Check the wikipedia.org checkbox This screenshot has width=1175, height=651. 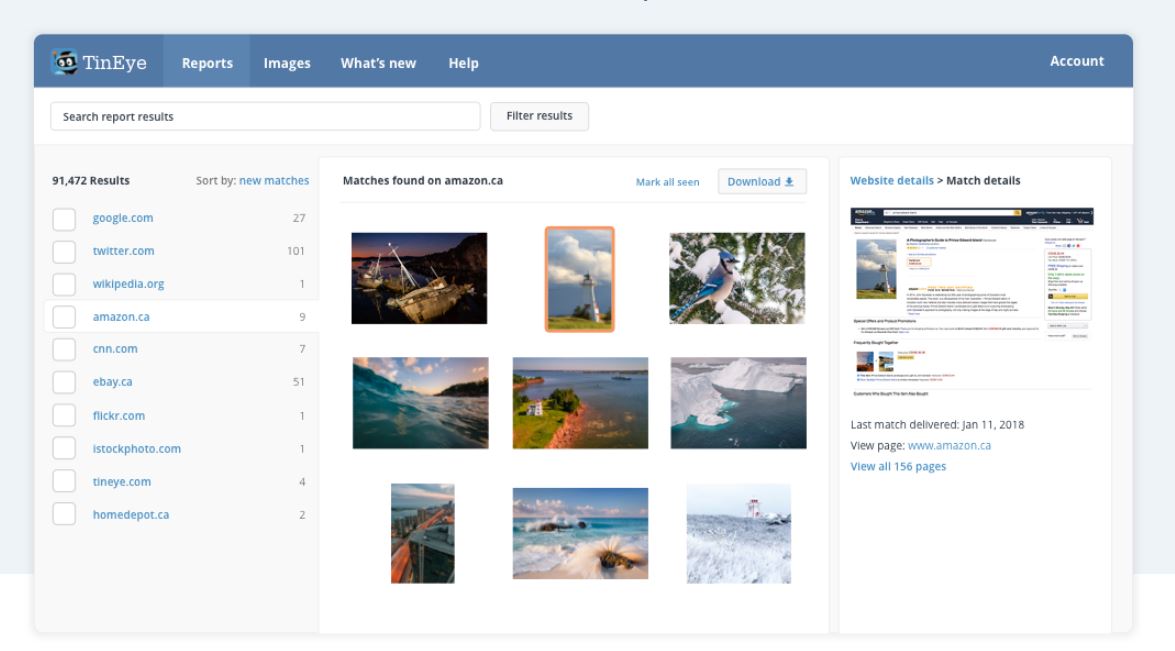point(64,285)
